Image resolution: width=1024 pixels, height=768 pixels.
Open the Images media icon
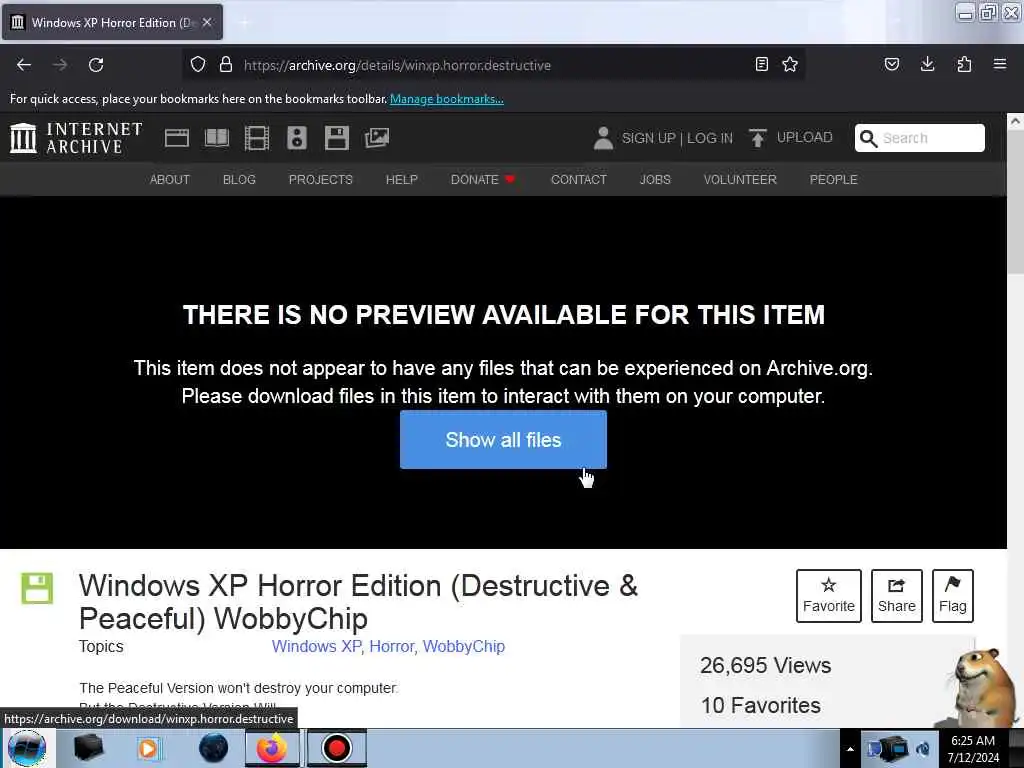377,138
